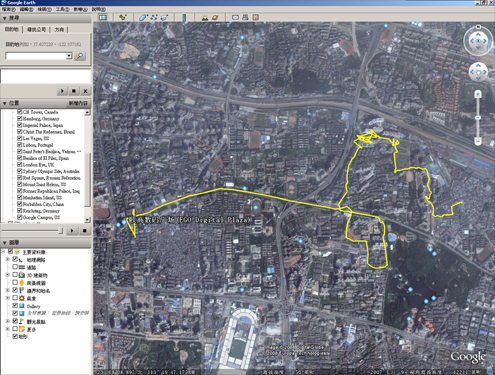
Task: Click the email envelope toolbar icon
Action: pos(235,17)
